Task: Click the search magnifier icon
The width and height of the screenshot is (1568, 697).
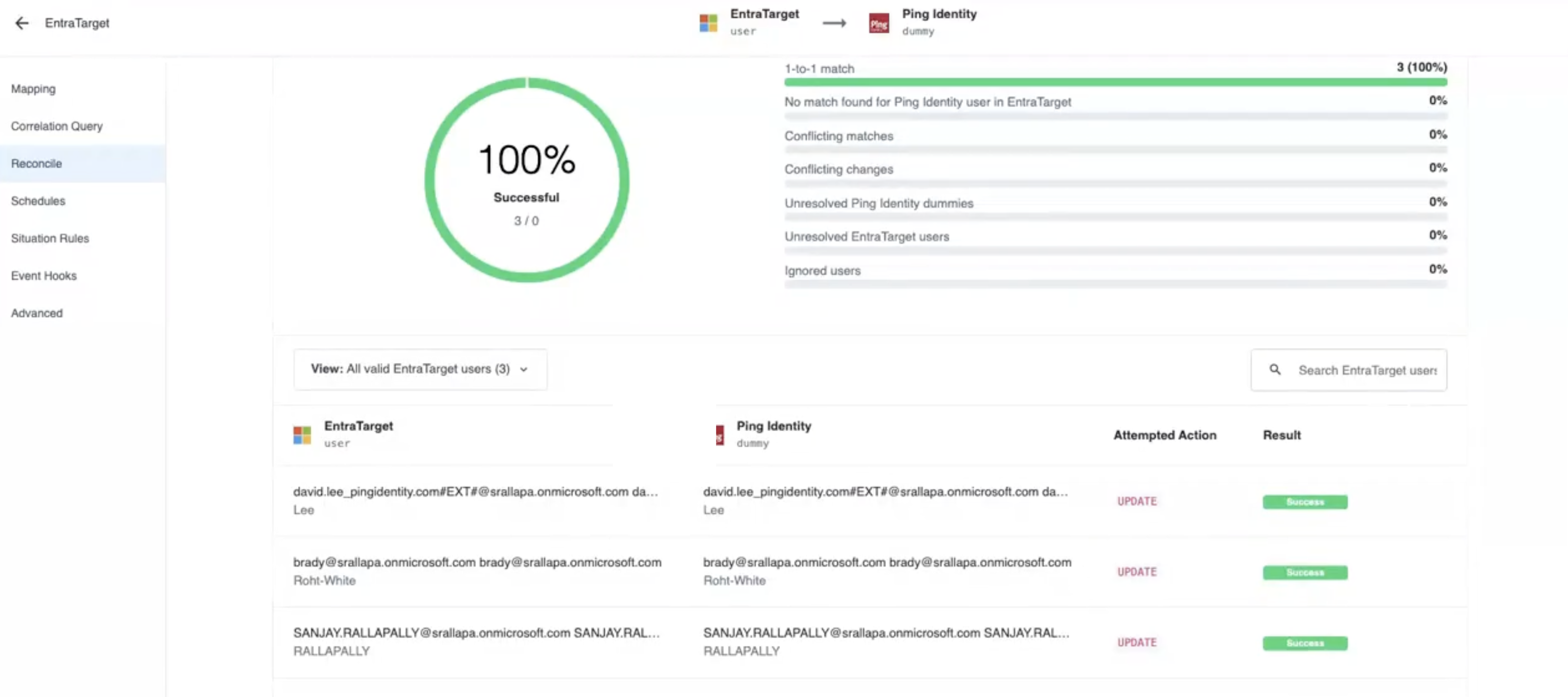Action: 1274,370
